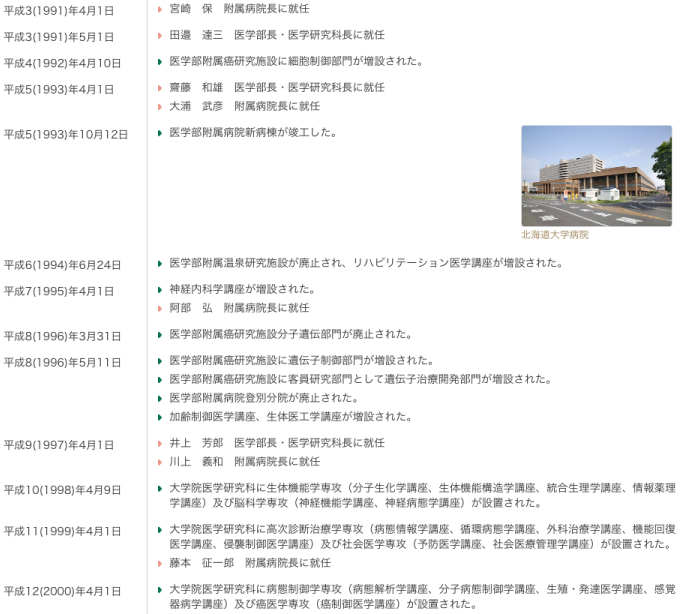Click the entry 井上 芳郎 医学部長・医学研究科長に就任
The width and height of the screenshot is (681, 614).
point(277,443)
